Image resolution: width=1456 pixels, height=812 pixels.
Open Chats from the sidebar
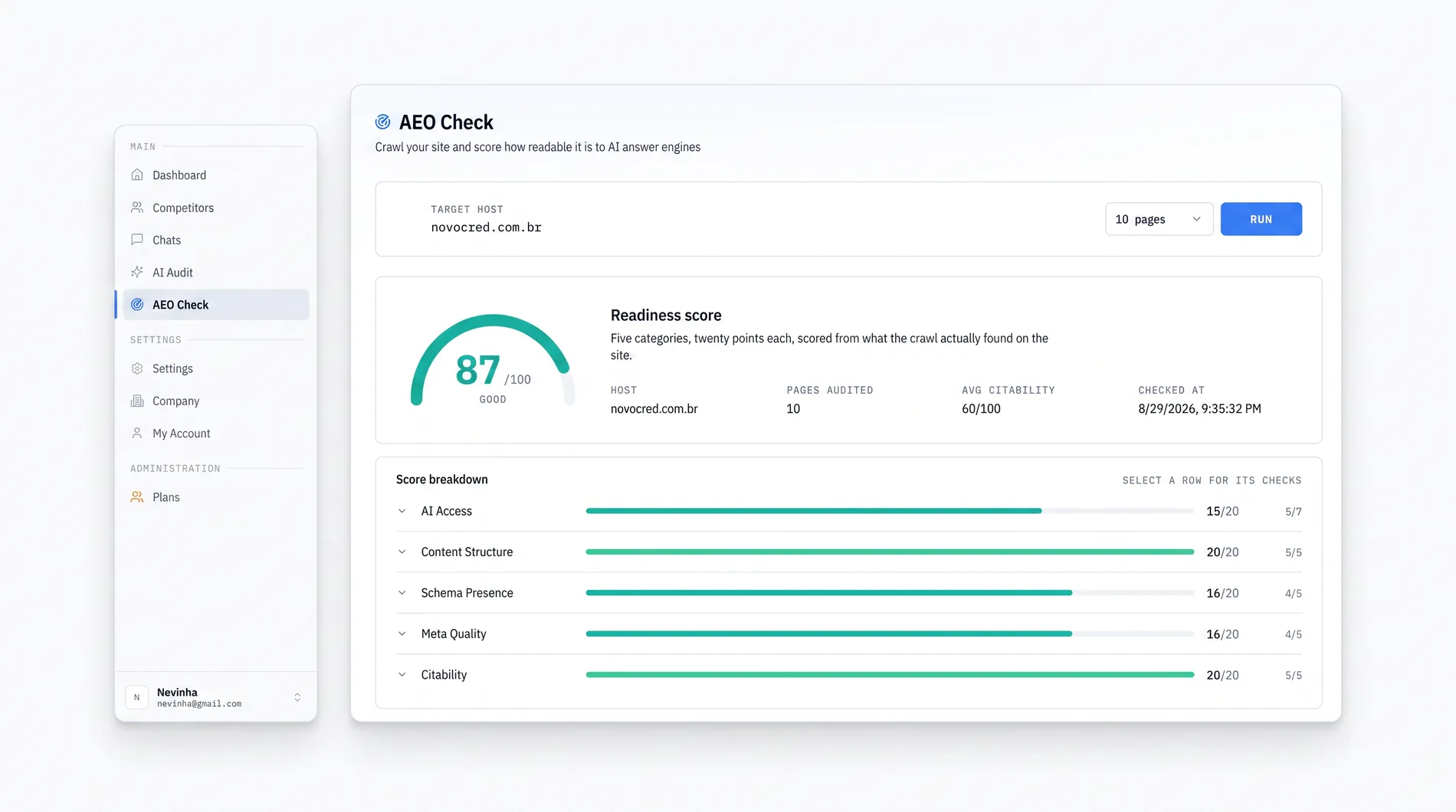tap(216, 240)
